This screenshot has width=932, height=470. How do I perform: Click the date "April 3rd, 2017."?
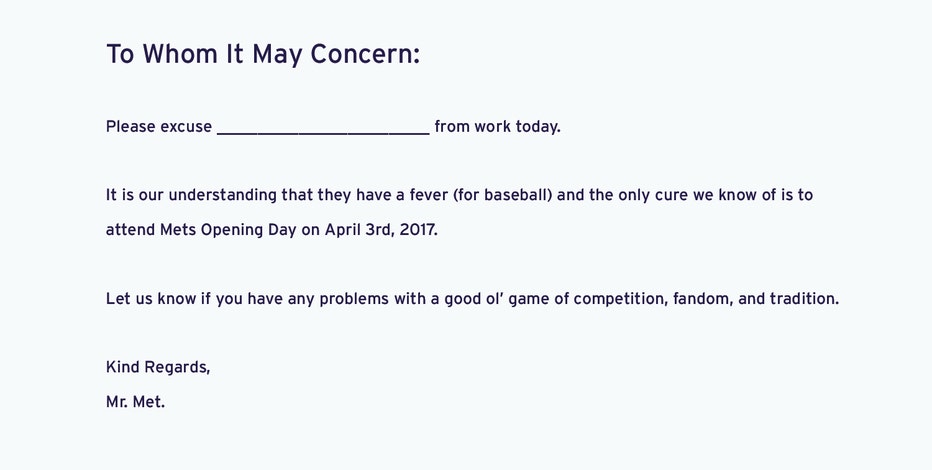pos(381,230)
